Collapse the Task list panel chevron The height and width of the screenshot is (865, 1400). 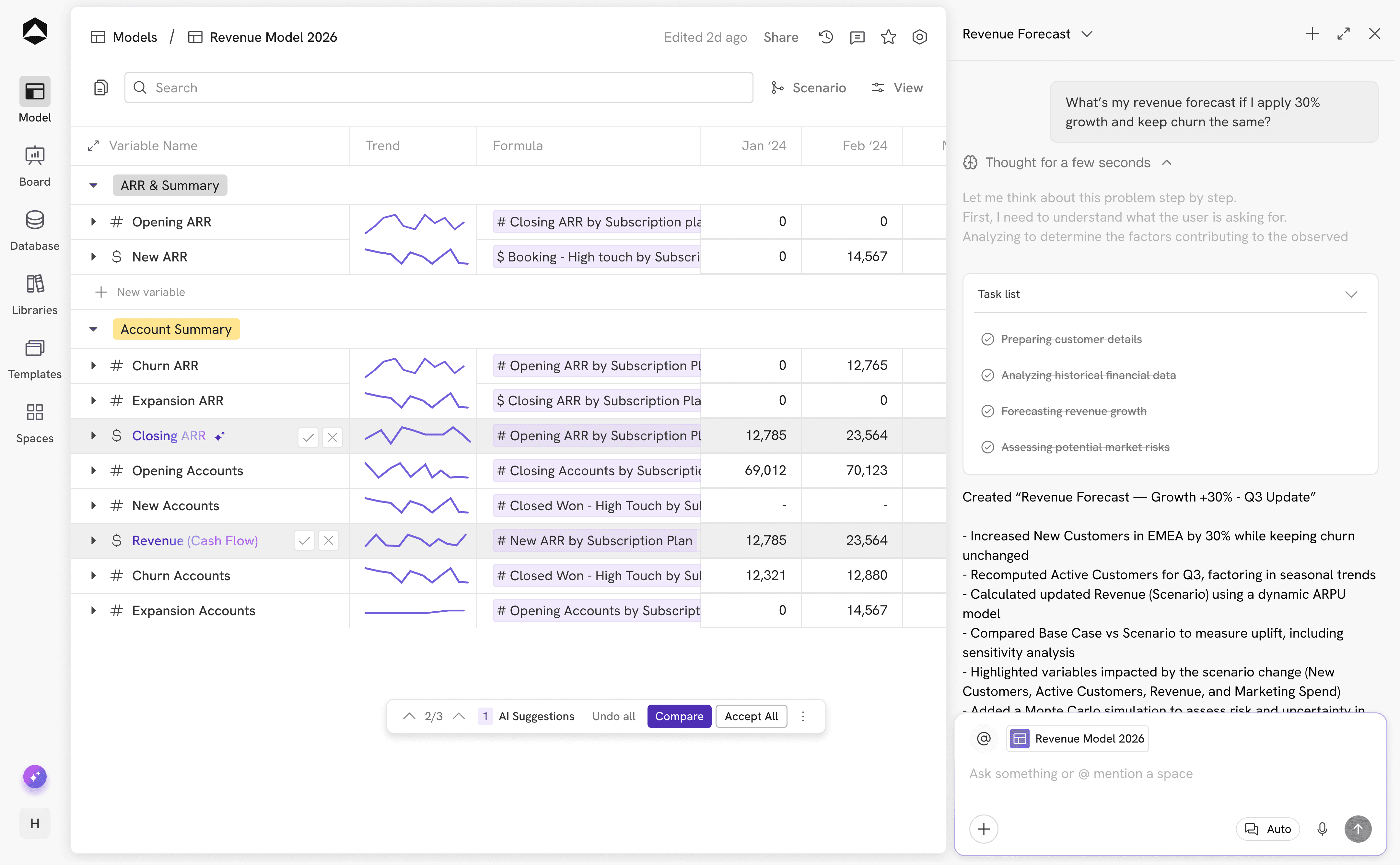tap(1351, 294)
